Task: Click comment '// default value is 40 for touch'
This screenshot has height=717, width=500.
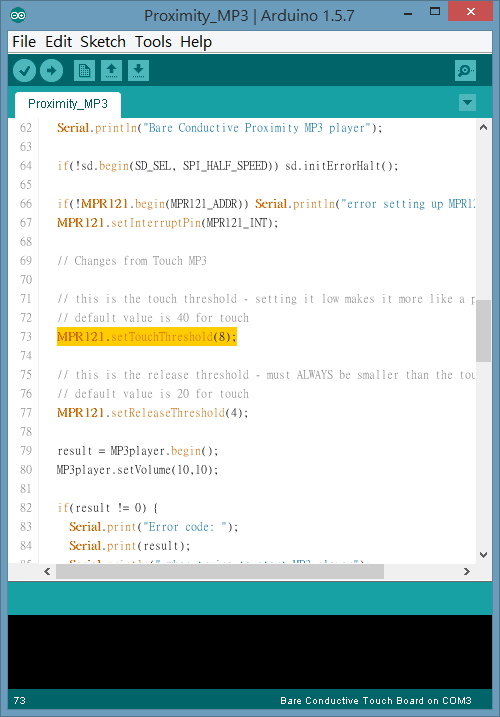Action: pyautogui.click(x=153, y=318)
